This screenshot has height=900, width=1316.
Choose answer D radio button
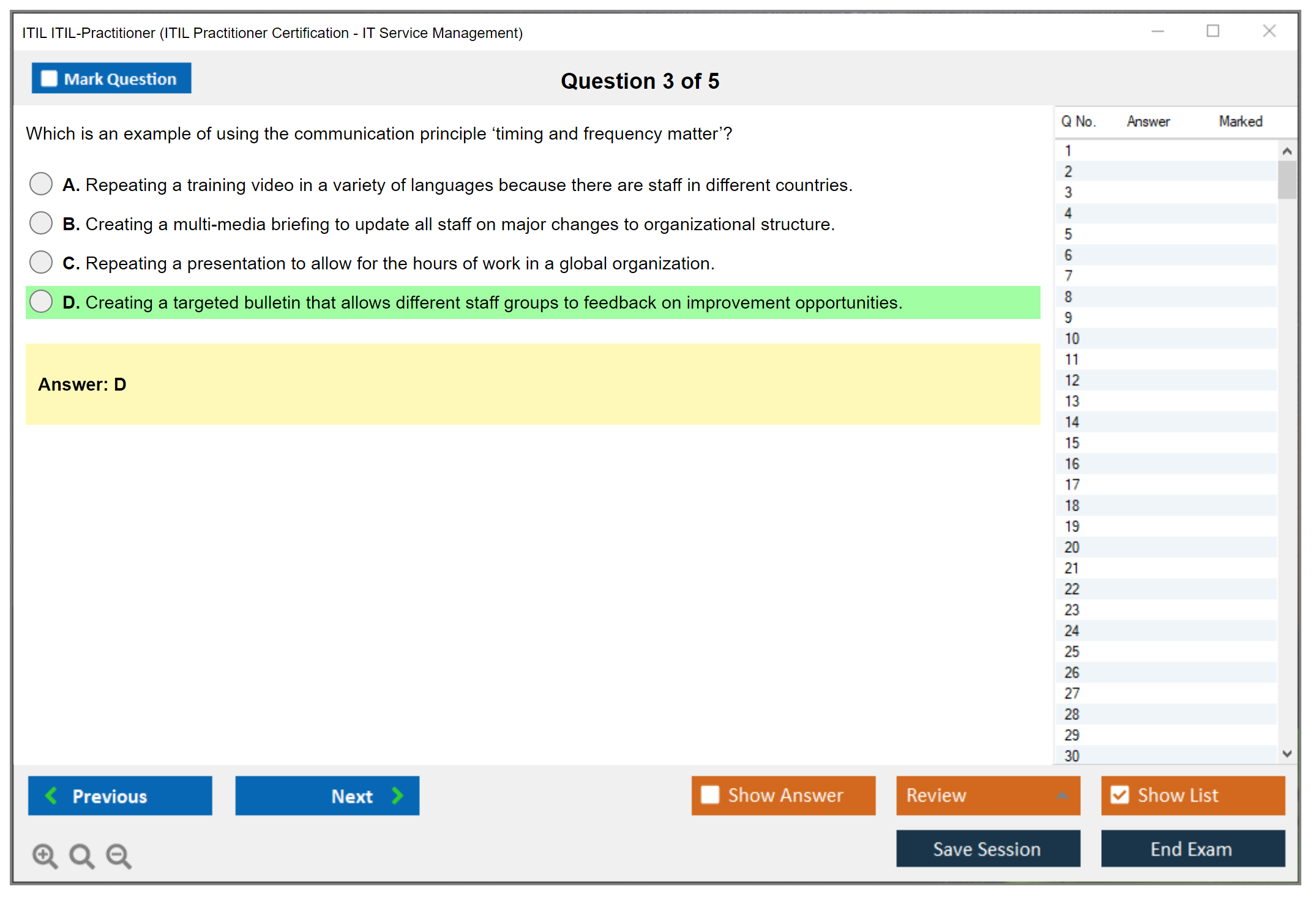(41, 301)
